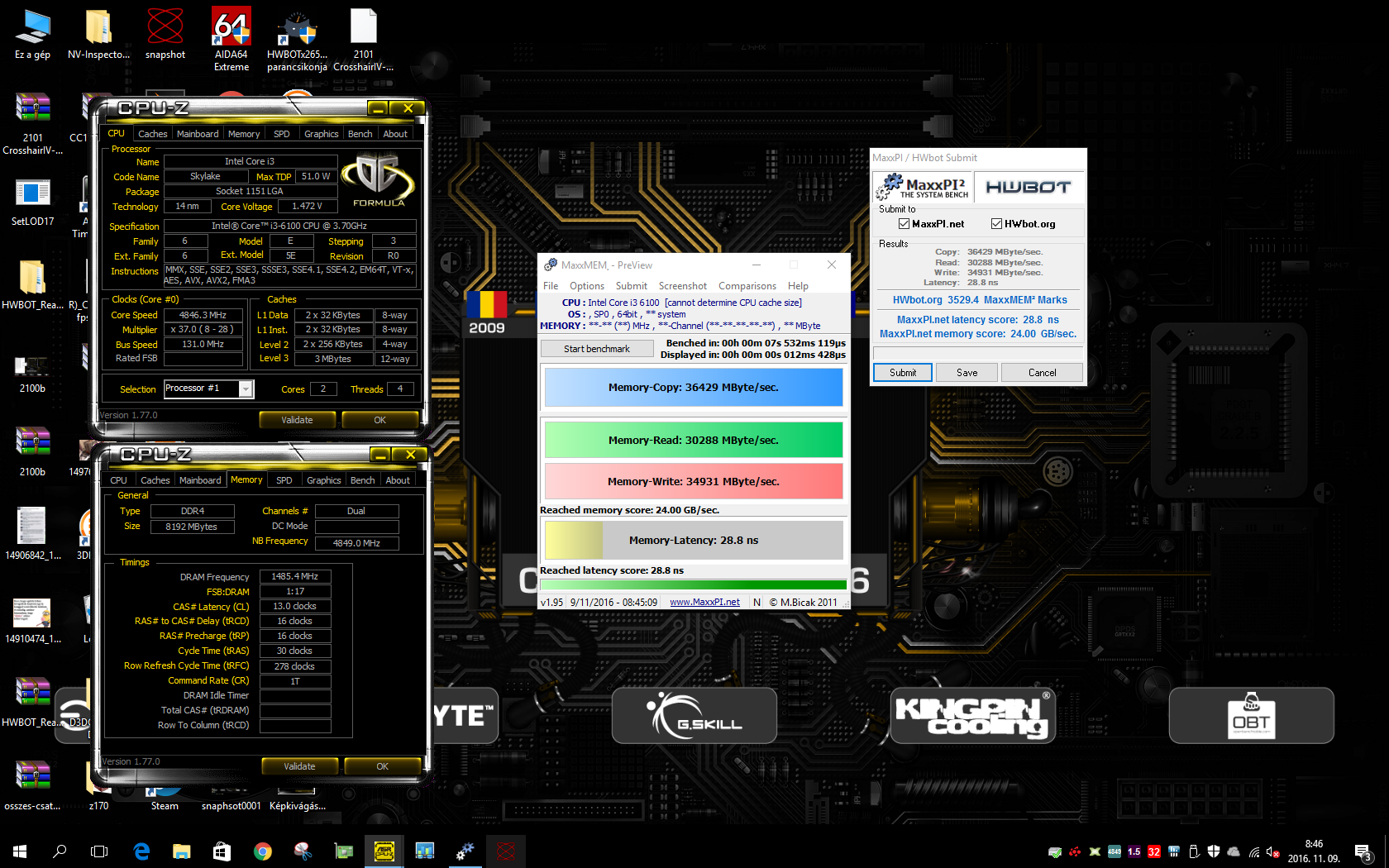Open NV-Inspector folder on desktop
Viewport: 1389px width, 868px height.
point(98,33)
